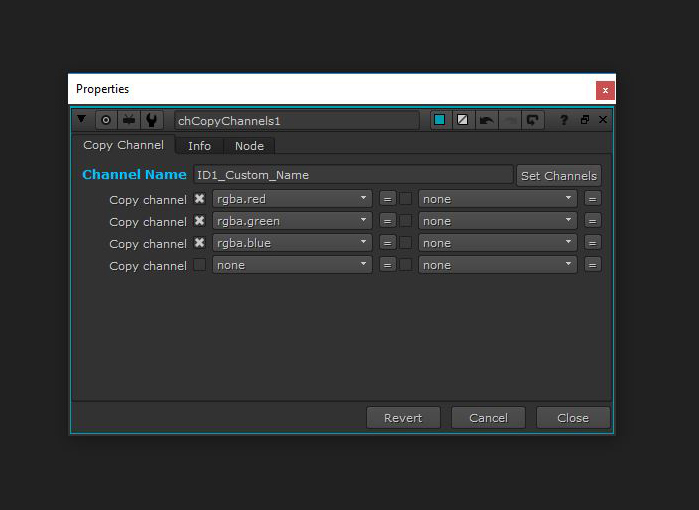Open the none dropdown on the first row
The height and width of the screenshot is (510, 699).
point(497,199)
